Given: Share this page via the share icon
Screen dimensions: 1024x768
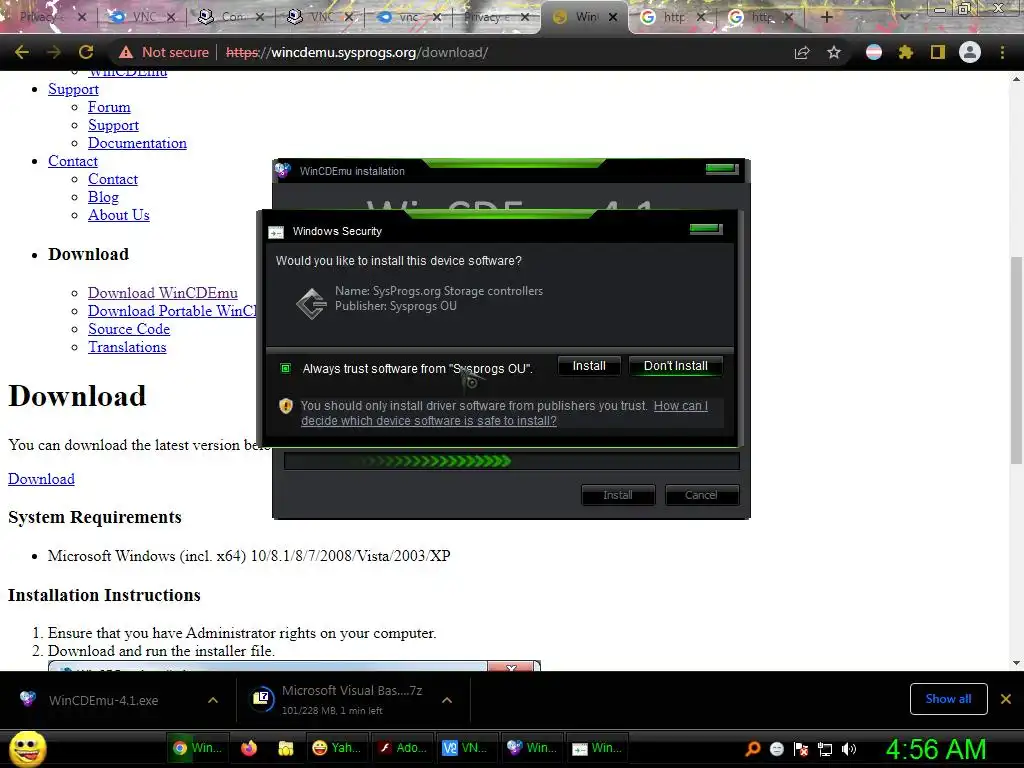Looking at the screenshot, I should pos(801,52).
